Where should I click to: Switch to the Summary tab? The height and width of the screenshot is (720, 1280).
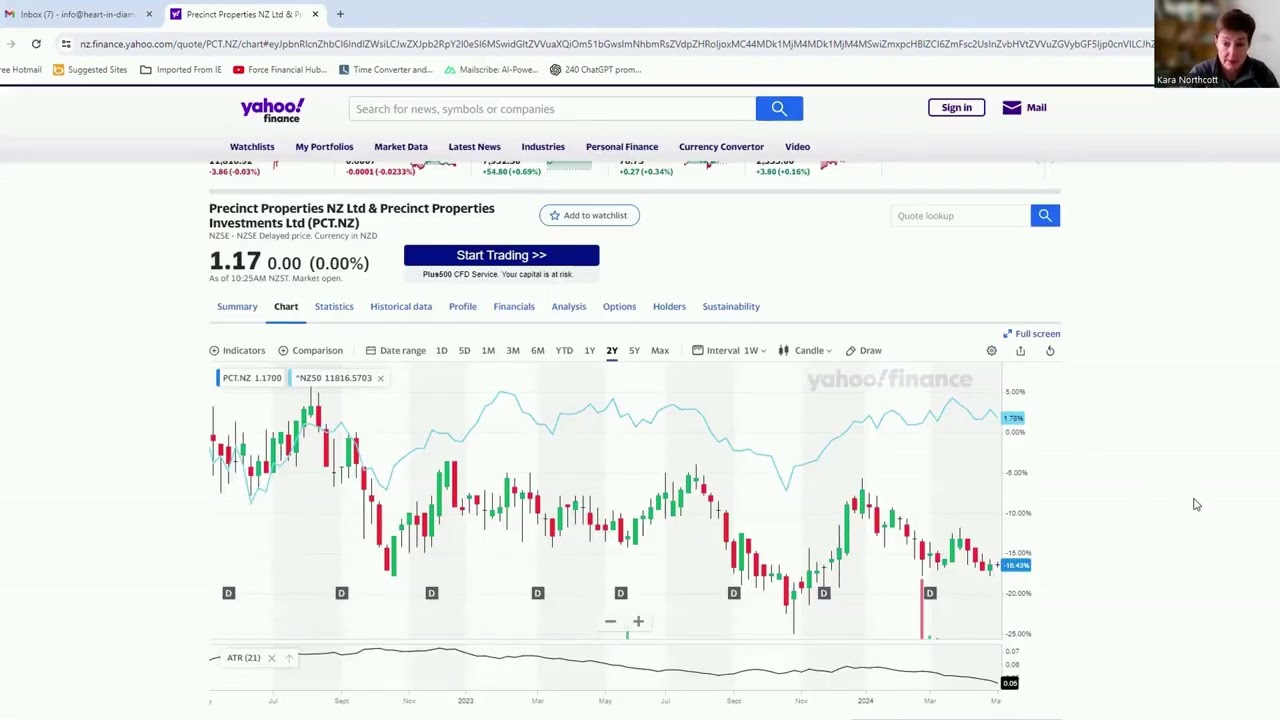point(237,307)
